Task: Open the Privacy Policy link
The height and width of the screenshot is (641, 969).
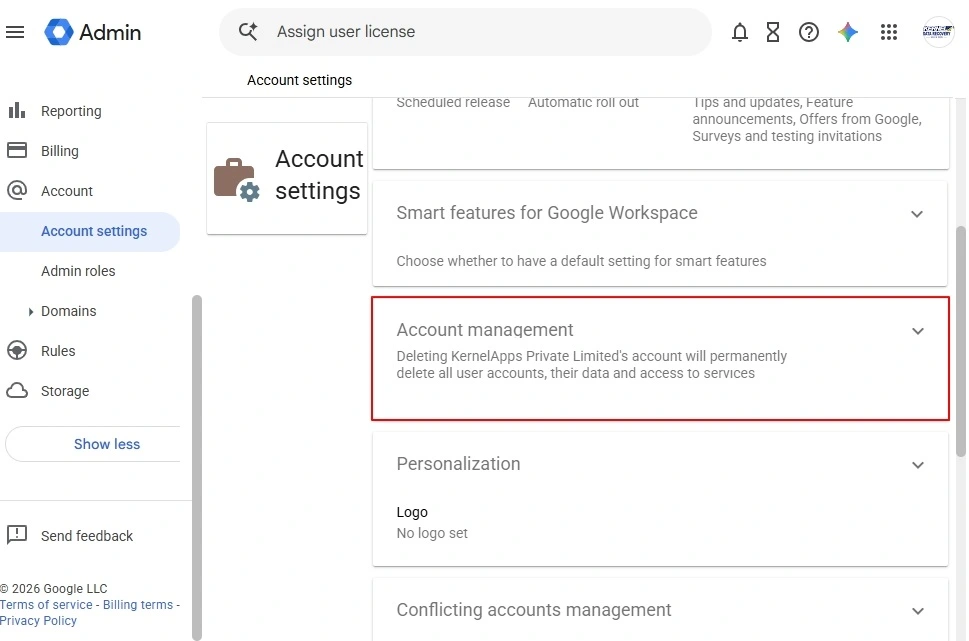Action: 38,621
